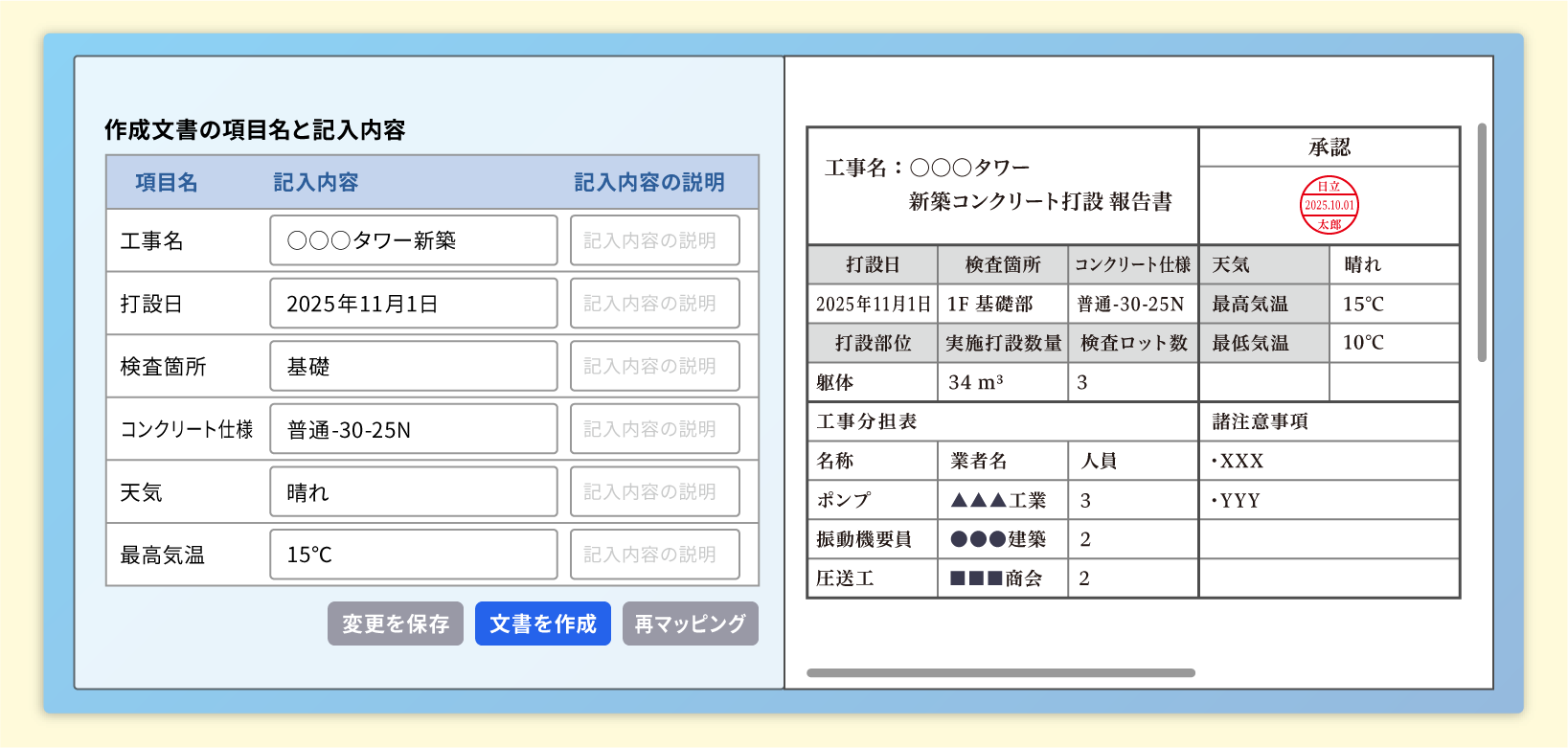Click the description field in the 検査箇所 row
Viewport: 1568px width, 748px height.
pyautogui.click(x=655, y=366)
